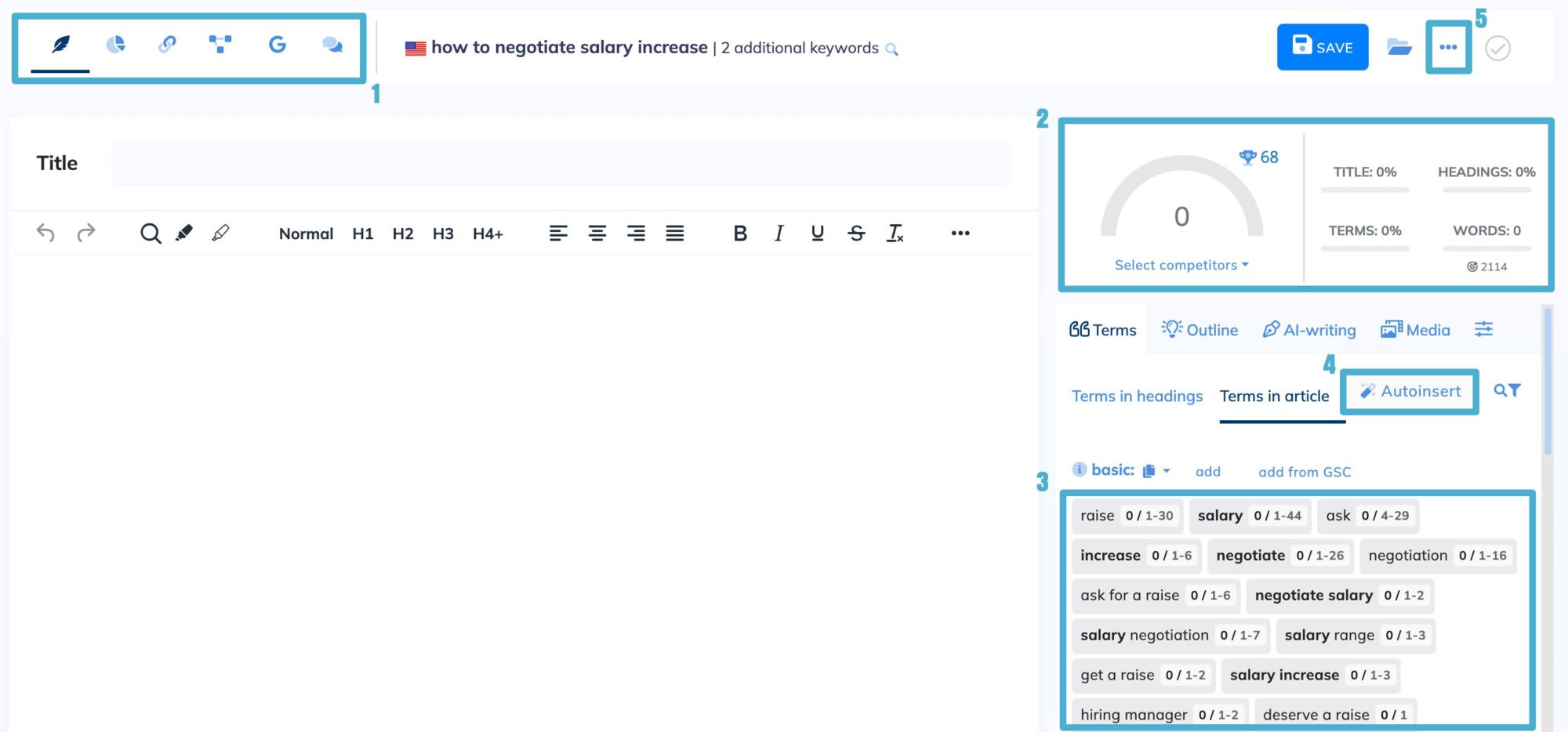Open the pie chart analysis icon
Screen dimensions: 1568x732
(x=115, y=45)
